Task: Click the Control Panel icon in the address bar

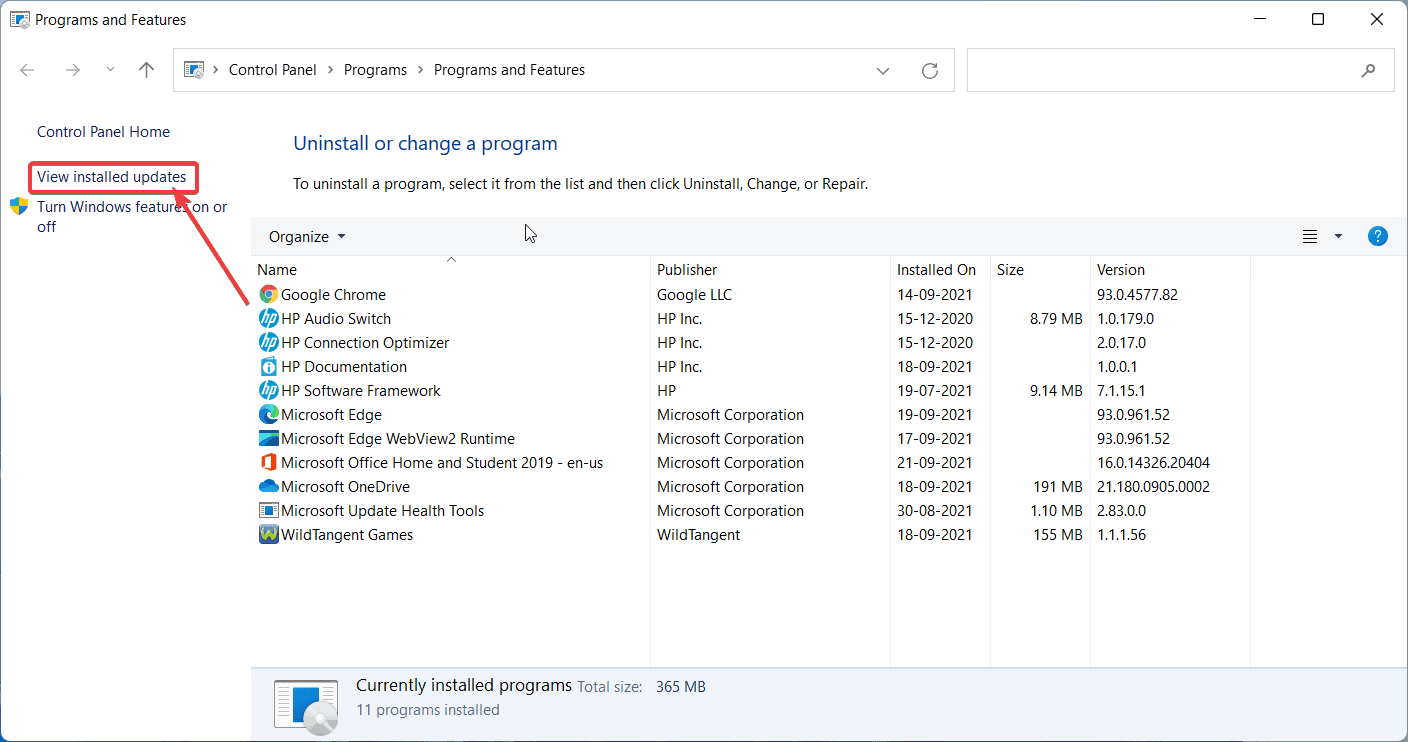Action: (195, 70)
